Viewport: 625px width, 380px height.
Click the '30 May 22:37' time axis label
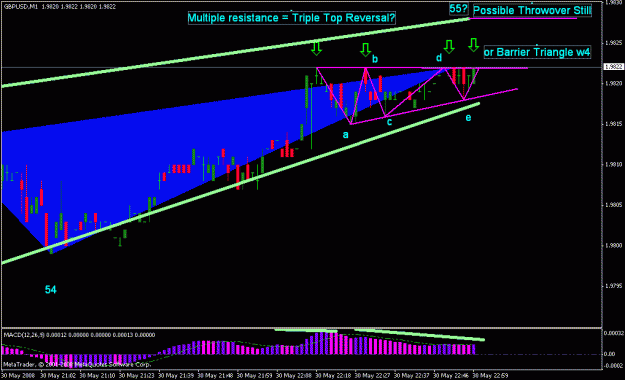click(411, 376)
